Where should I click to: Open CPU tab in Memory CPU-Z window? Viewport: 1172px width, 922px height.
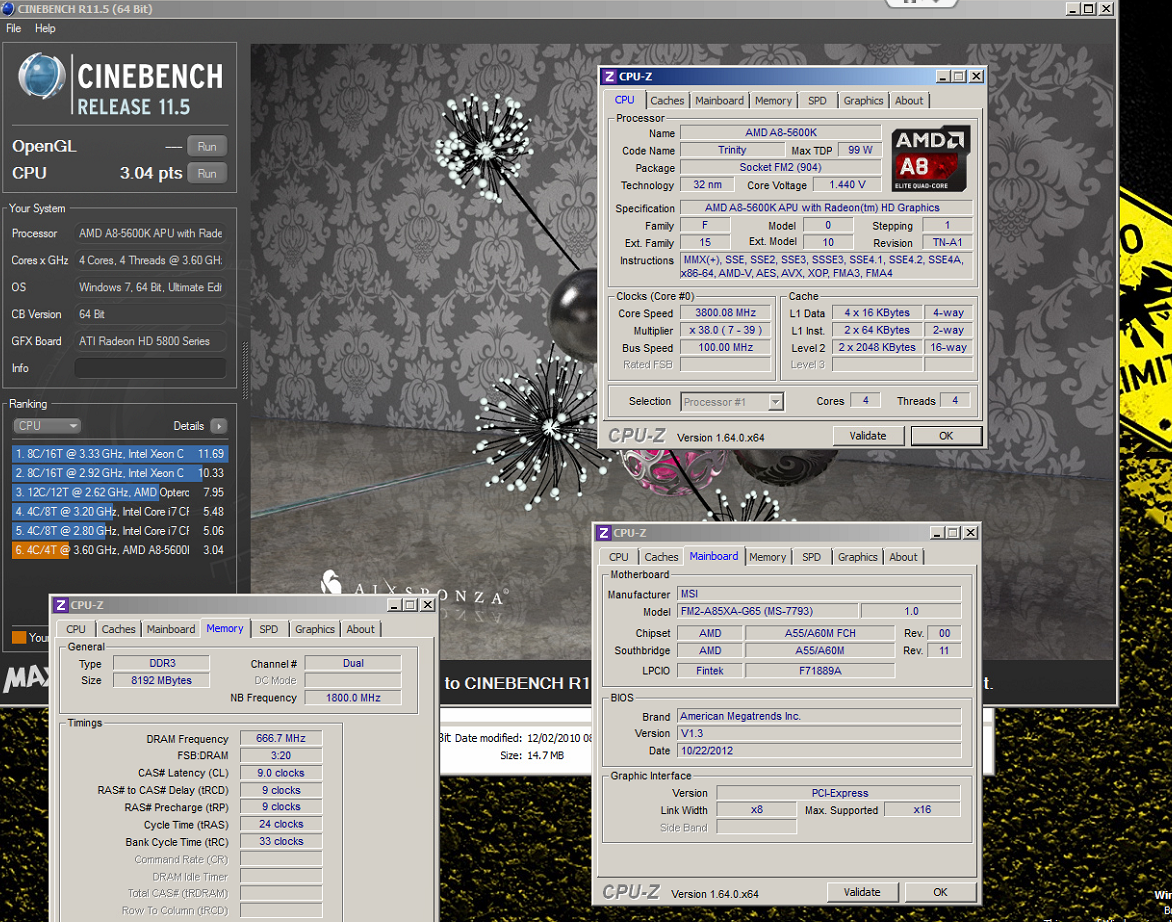point(76,630)
